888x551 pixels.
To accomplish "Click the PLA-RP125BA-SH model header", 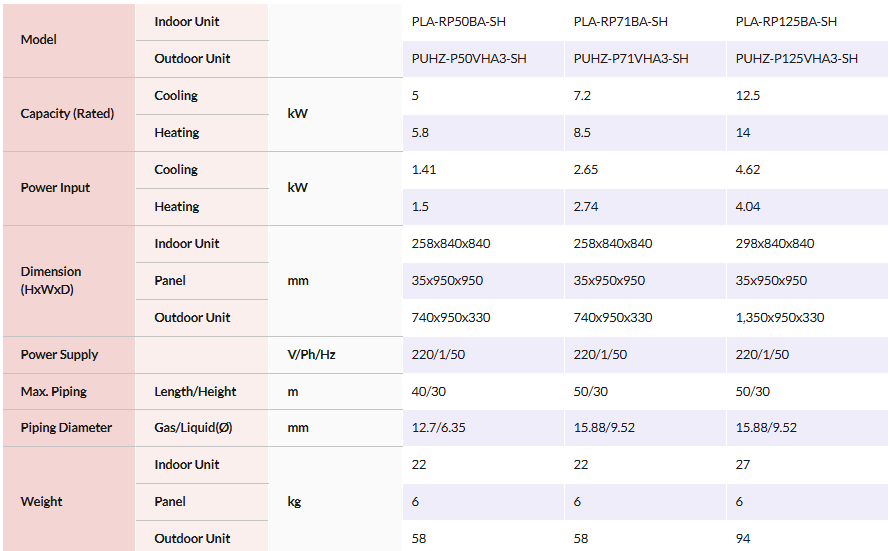I will (786, 22).
